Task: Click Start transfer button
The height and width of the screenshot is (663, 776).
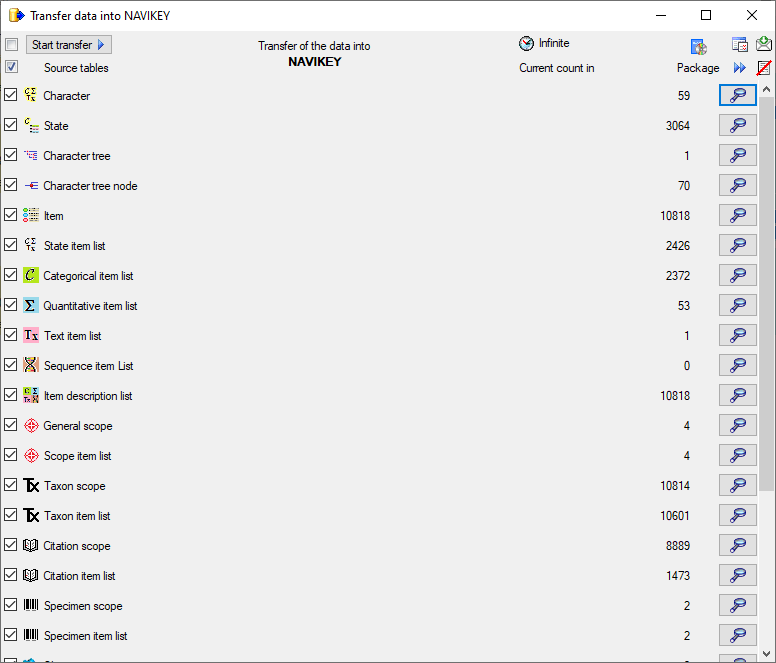Action: 69,45
